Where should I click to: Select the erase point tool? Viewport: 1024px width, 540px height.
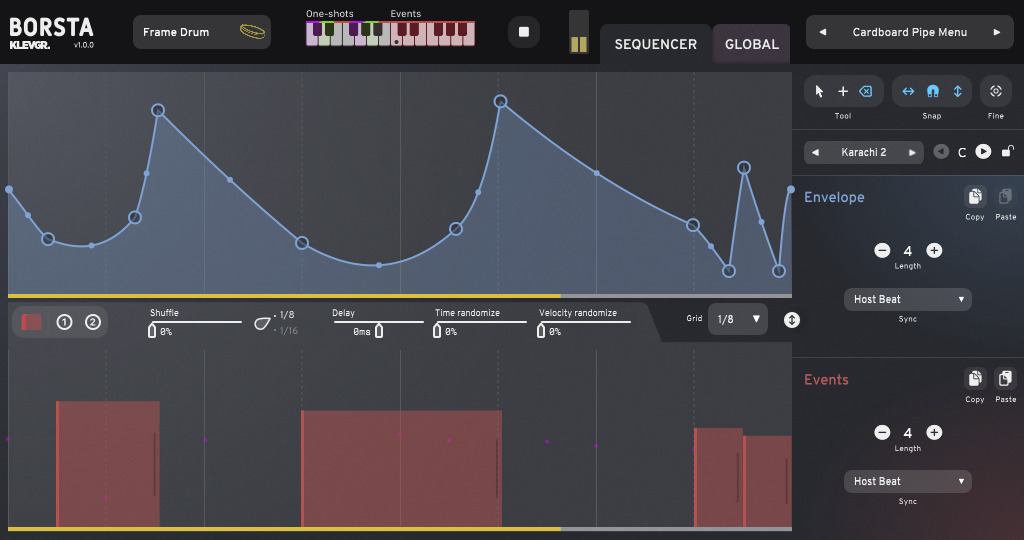(x=866, y=91)
